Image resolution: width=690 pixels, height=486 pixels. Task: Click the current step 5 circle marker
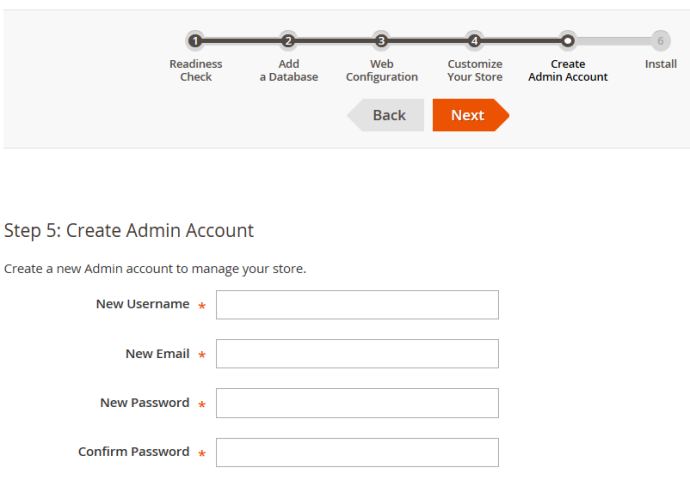567,41
